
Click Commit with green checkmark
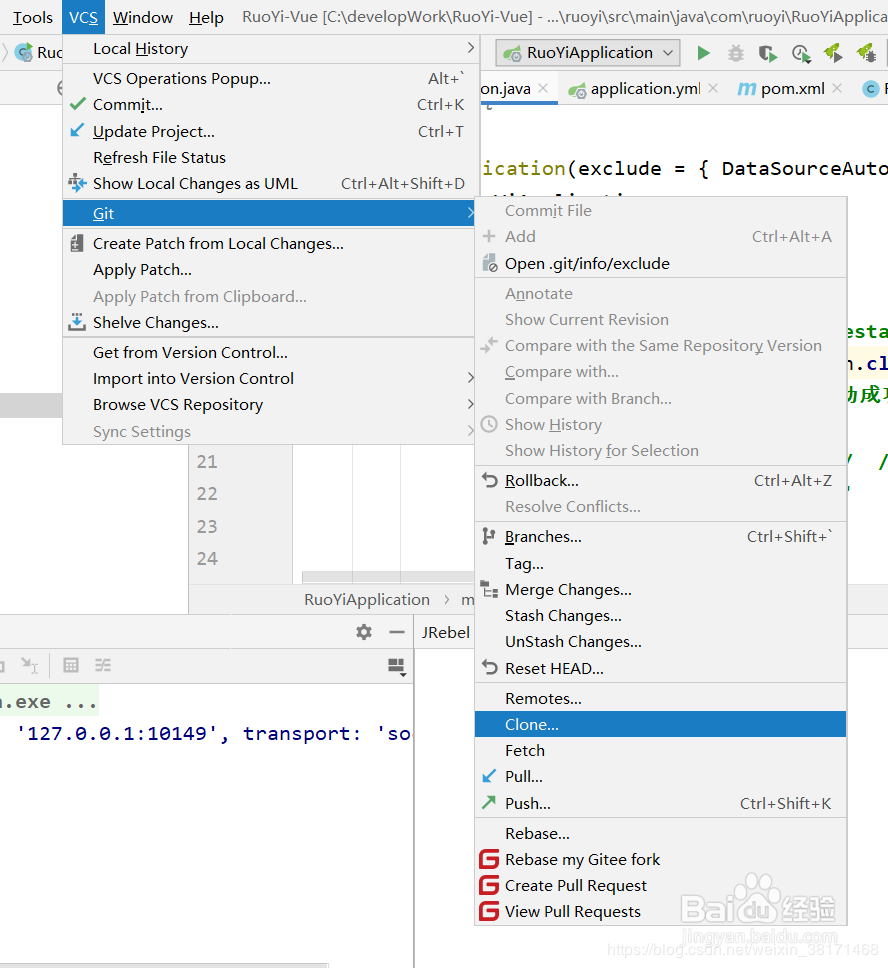271,105
